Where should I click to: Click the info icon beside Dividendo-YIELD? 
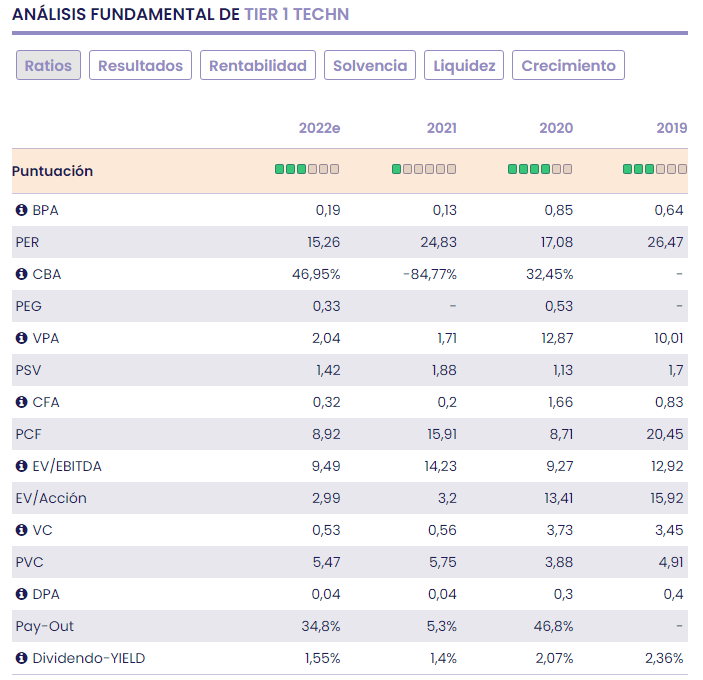coord(21,658)
